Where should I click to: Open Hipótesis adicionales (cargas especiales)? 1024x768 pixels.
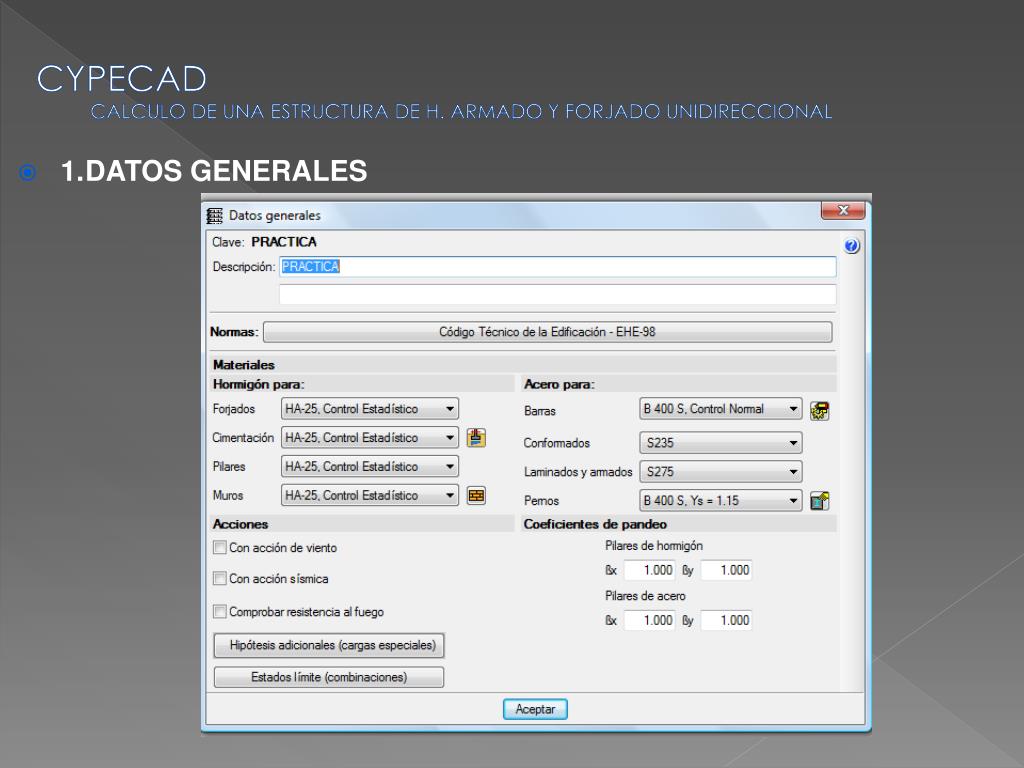pyautogui.click(x=329, y=645)
